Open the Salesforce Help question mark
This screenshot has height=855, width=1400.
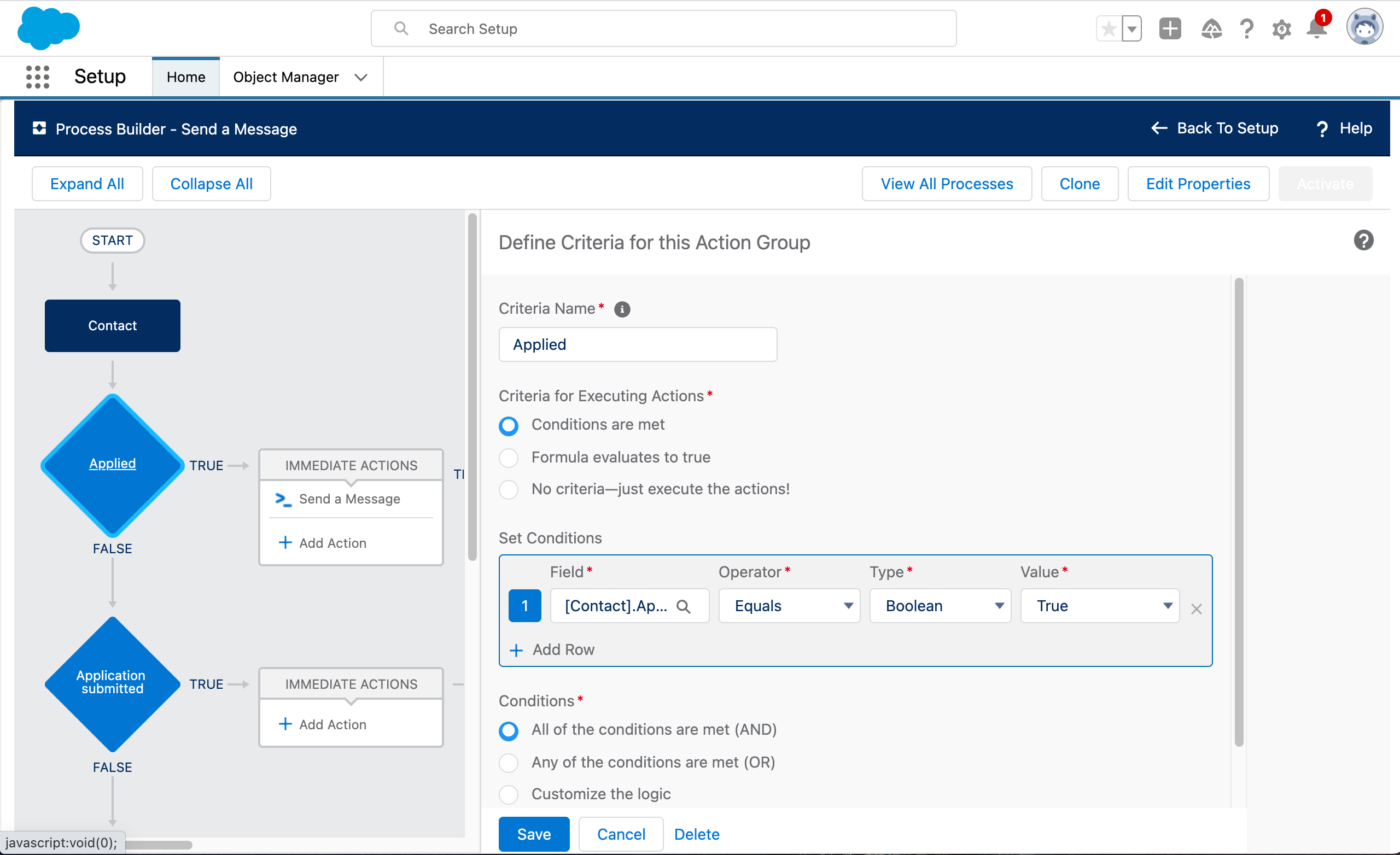pos(1246,28)
